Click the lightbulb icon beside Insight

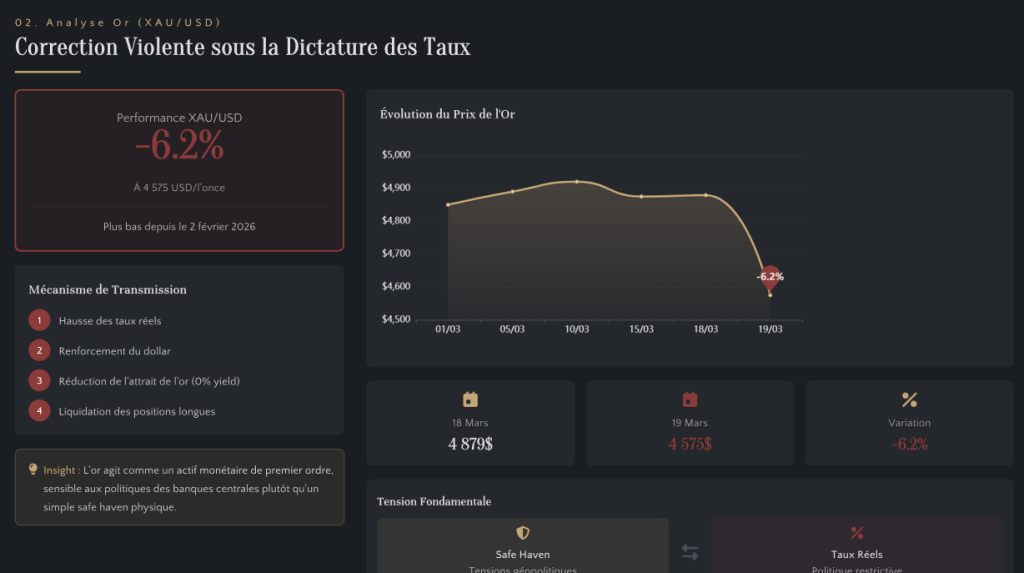click(33, 469)
